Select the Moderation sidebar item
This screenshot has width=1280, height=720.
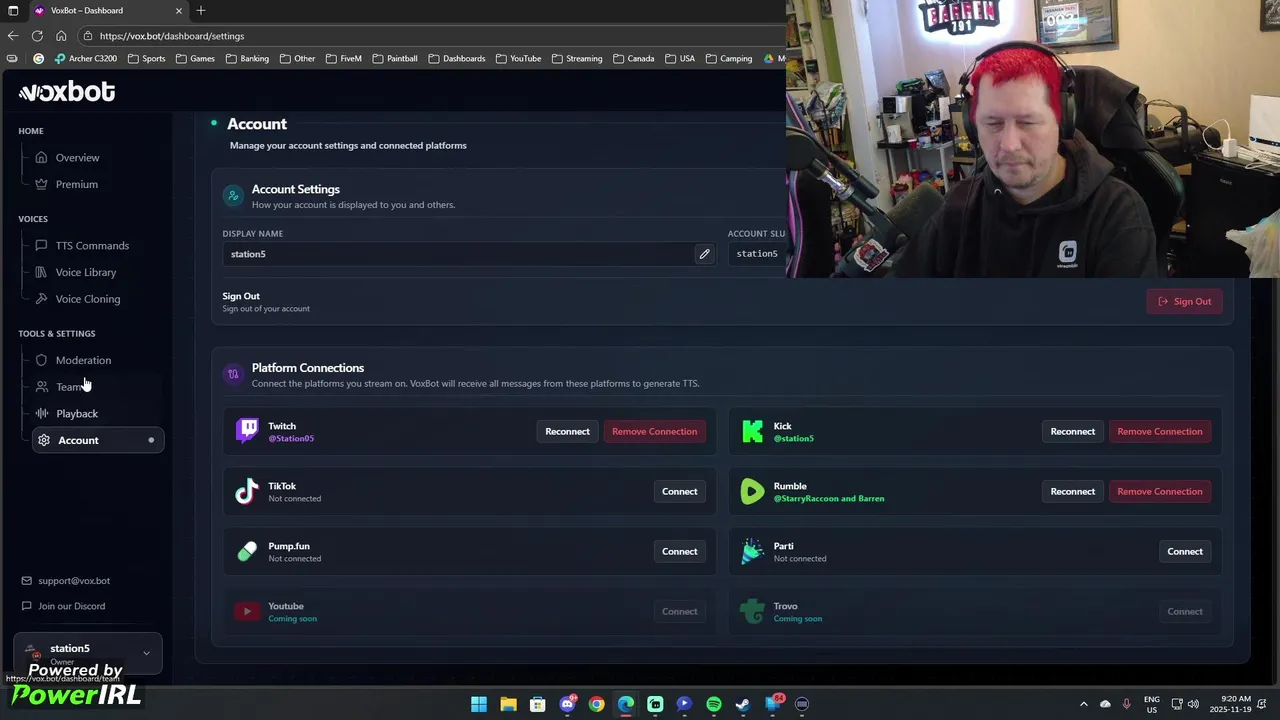[x=83, y=360]
